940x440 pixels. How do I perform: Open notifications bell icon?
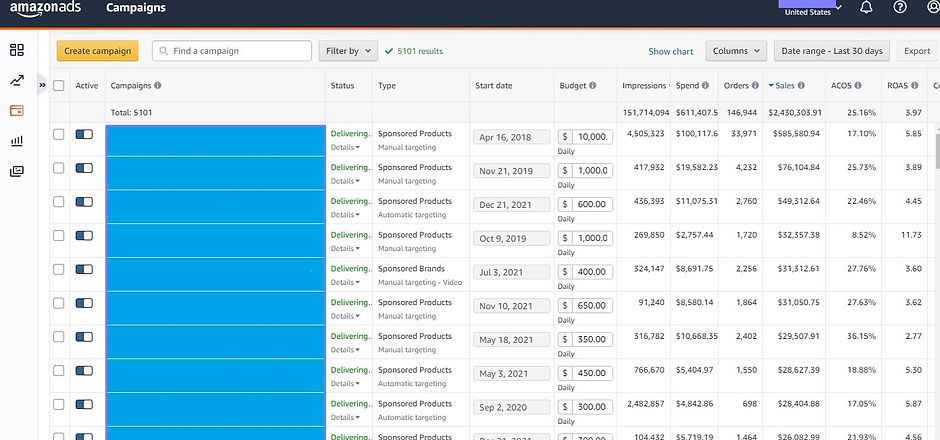(866, 7)
